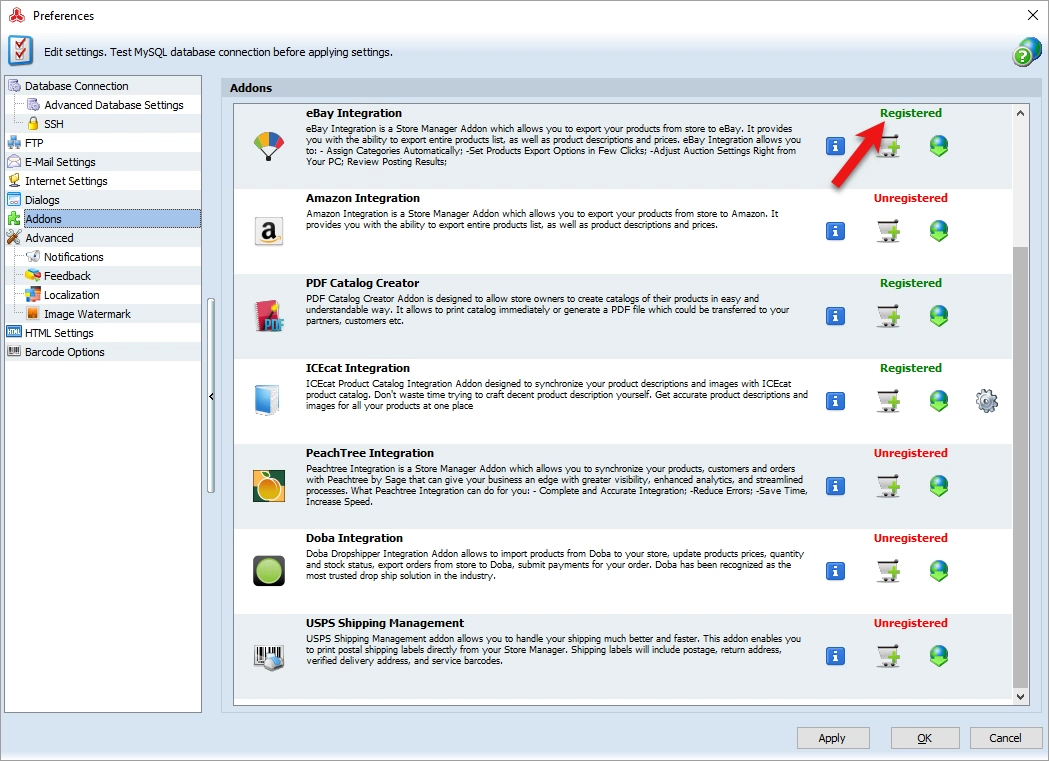
Task: Click the eBay Integration parachute logo
Action: (x=269, y=146)
